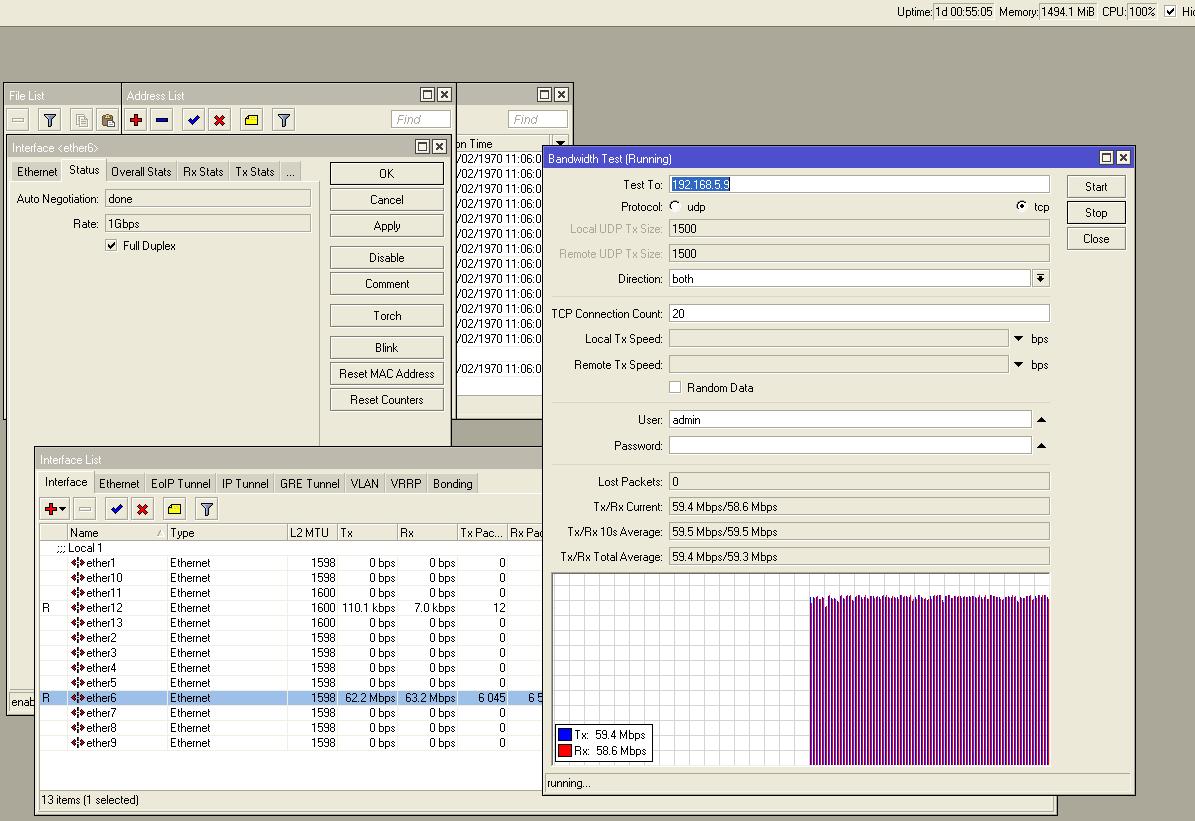This screenshot has height=821, width=1195.
Task: Click the ether12 interface icon
Action: click(78, 608)
